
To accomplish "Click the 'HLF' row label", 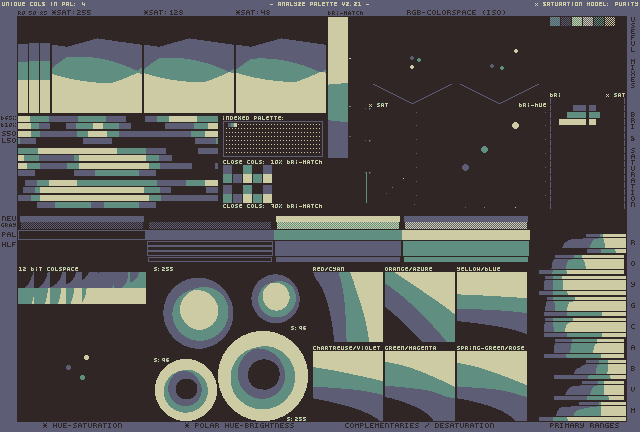I will tap(9, 244).
